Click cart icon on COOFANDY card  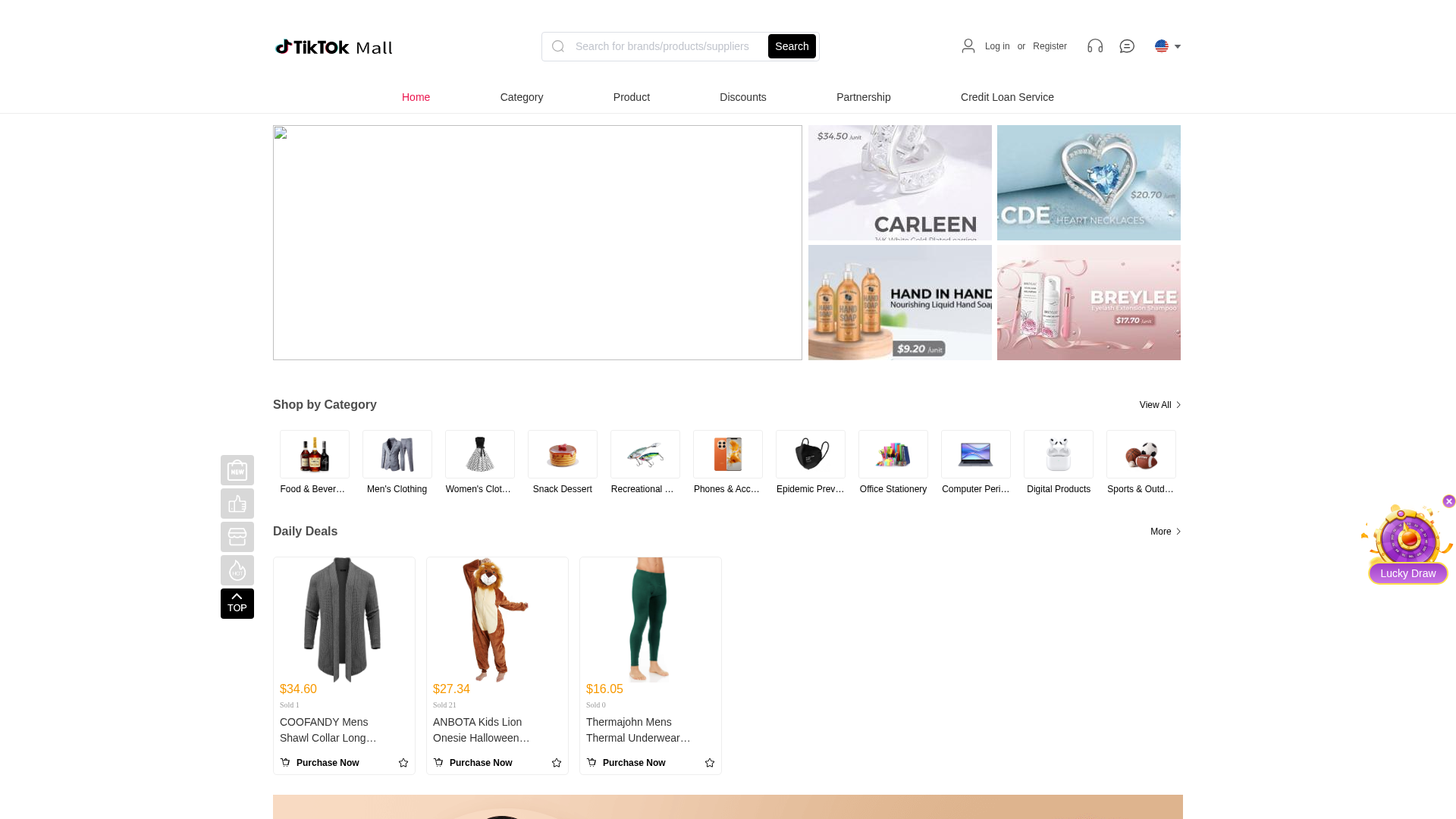pos(285,762)
